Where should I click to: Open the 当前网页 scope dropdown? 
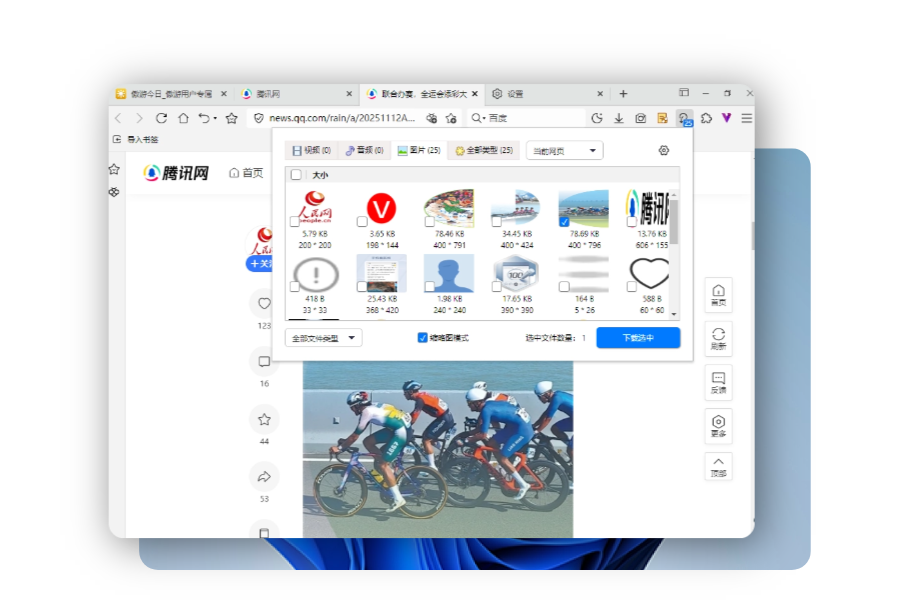click(564, 150)
